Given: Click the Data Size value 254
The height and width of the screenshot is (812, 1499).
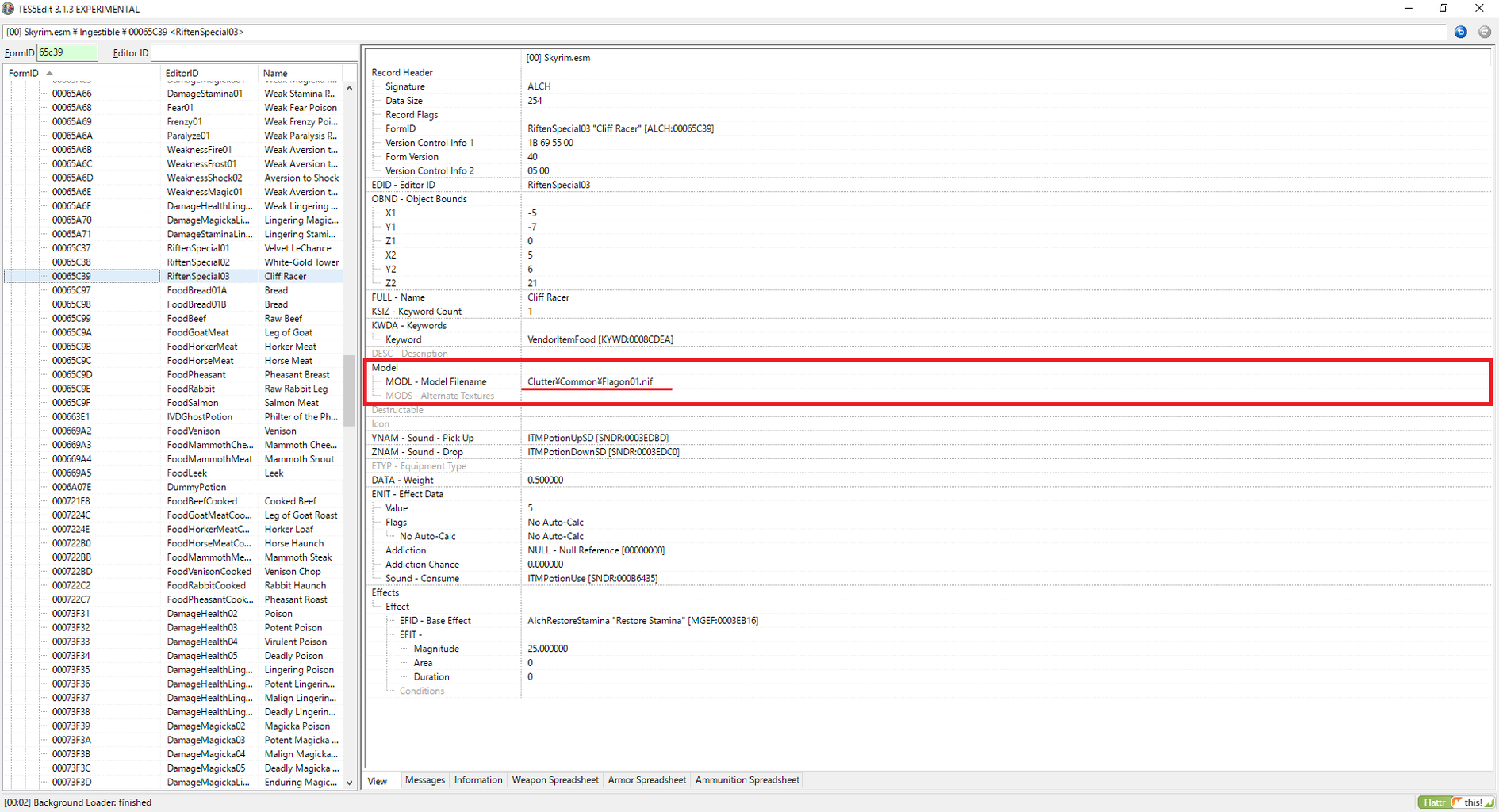Looking at the screenshot, I should pyautogui.click(x=535, y=101).
